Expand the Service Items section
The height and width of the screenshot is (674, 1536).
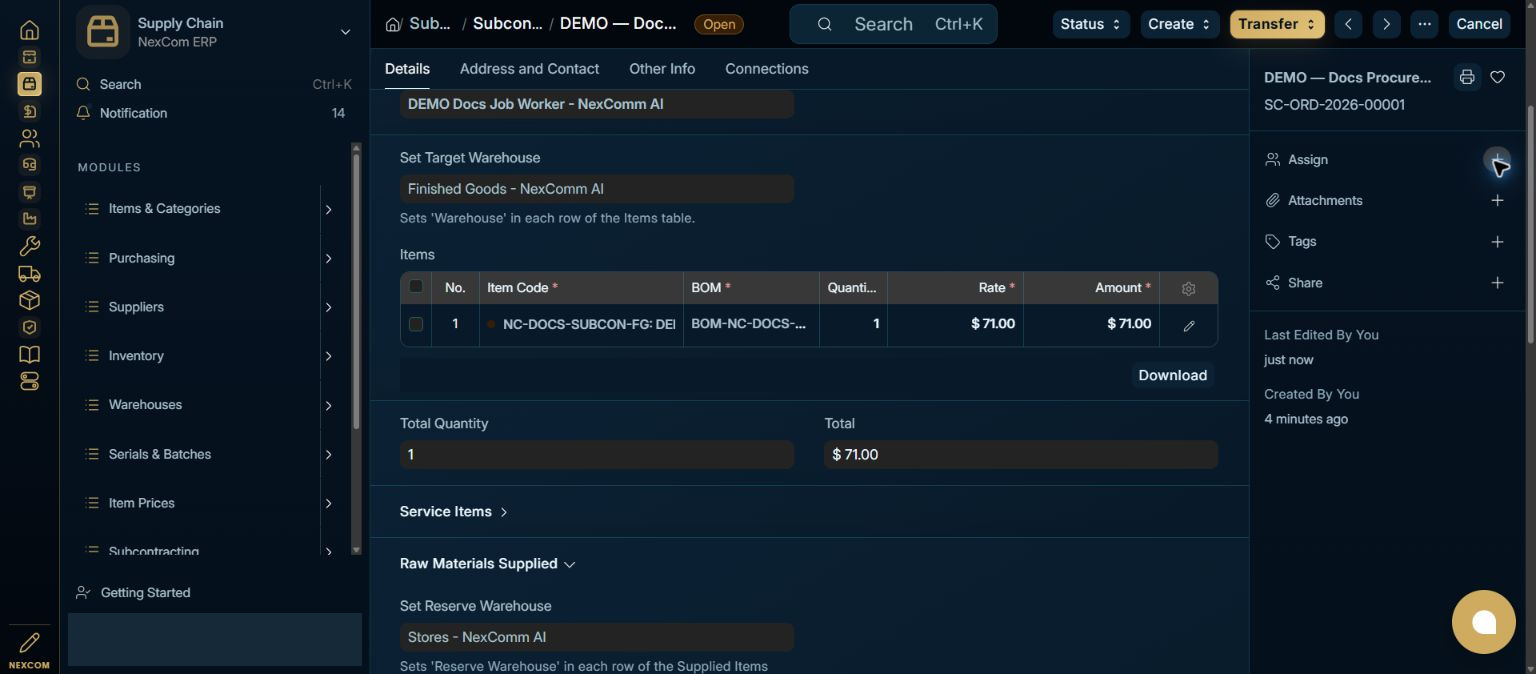[x=454, y=511]
